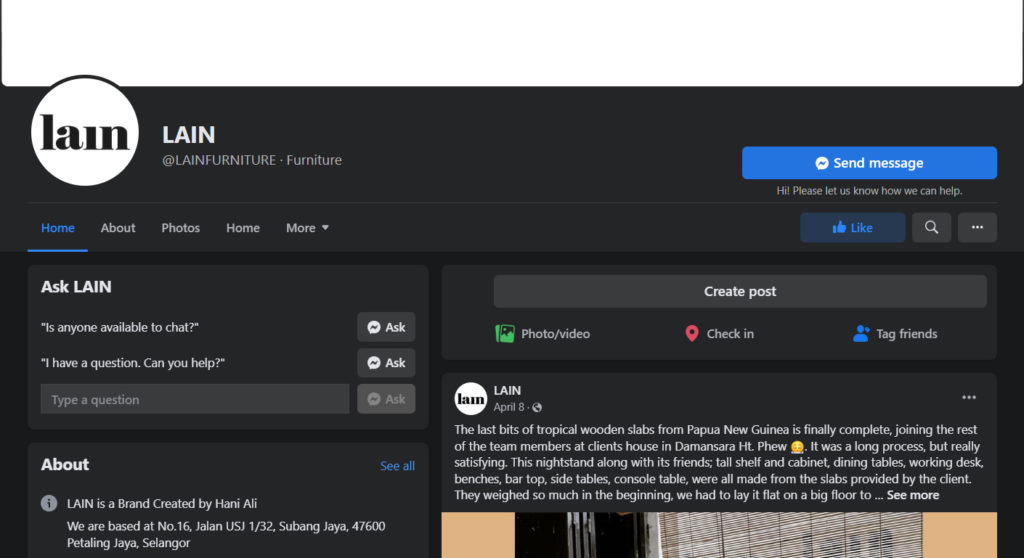Switch to the Photos tab

point(180,228)
